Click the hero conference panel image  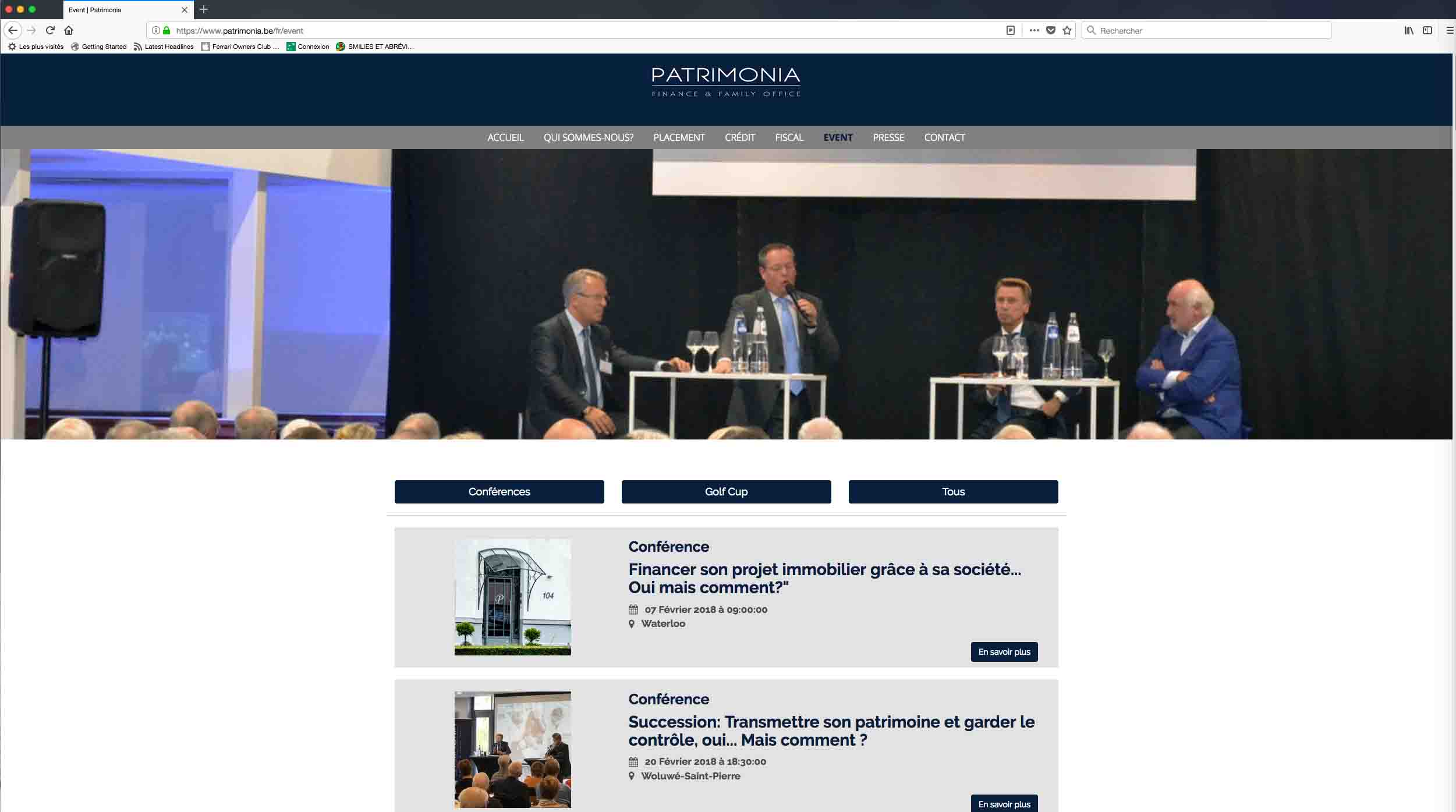point(726,294)
